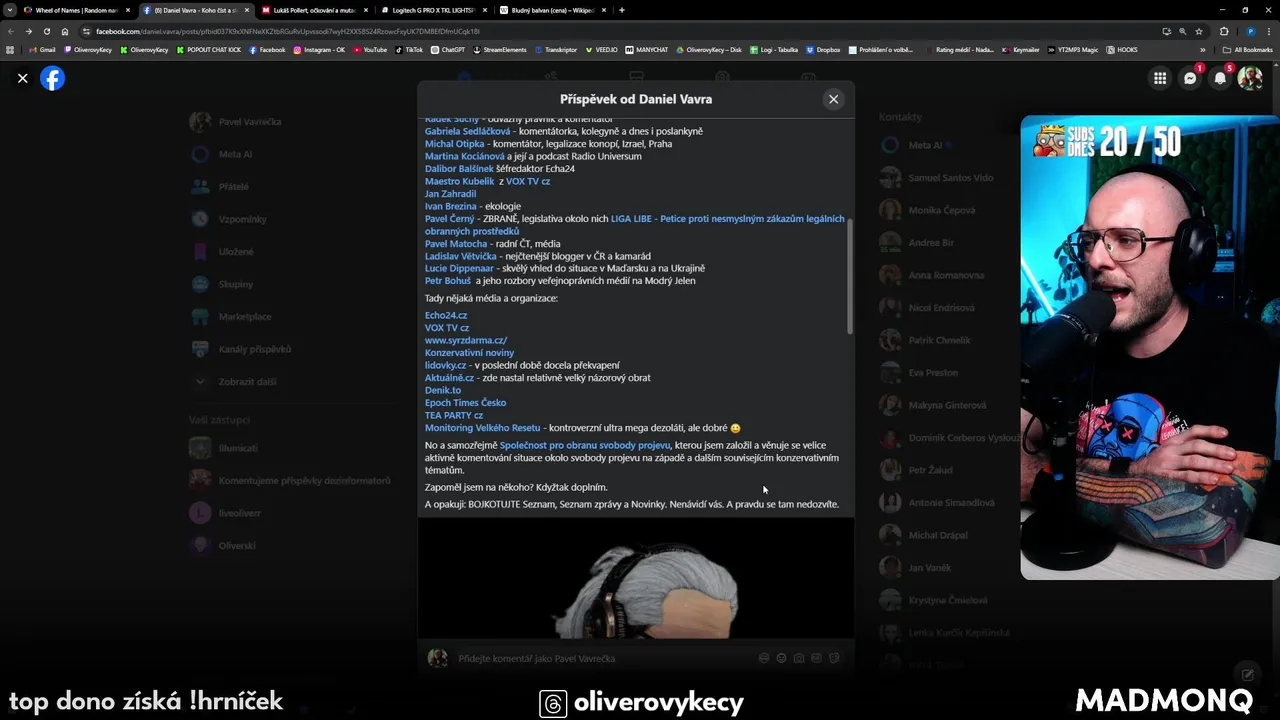Open the www.syrzdarma.cz link
The width and height of the screenshot is (1280, 720).
(x=466, y=340)
